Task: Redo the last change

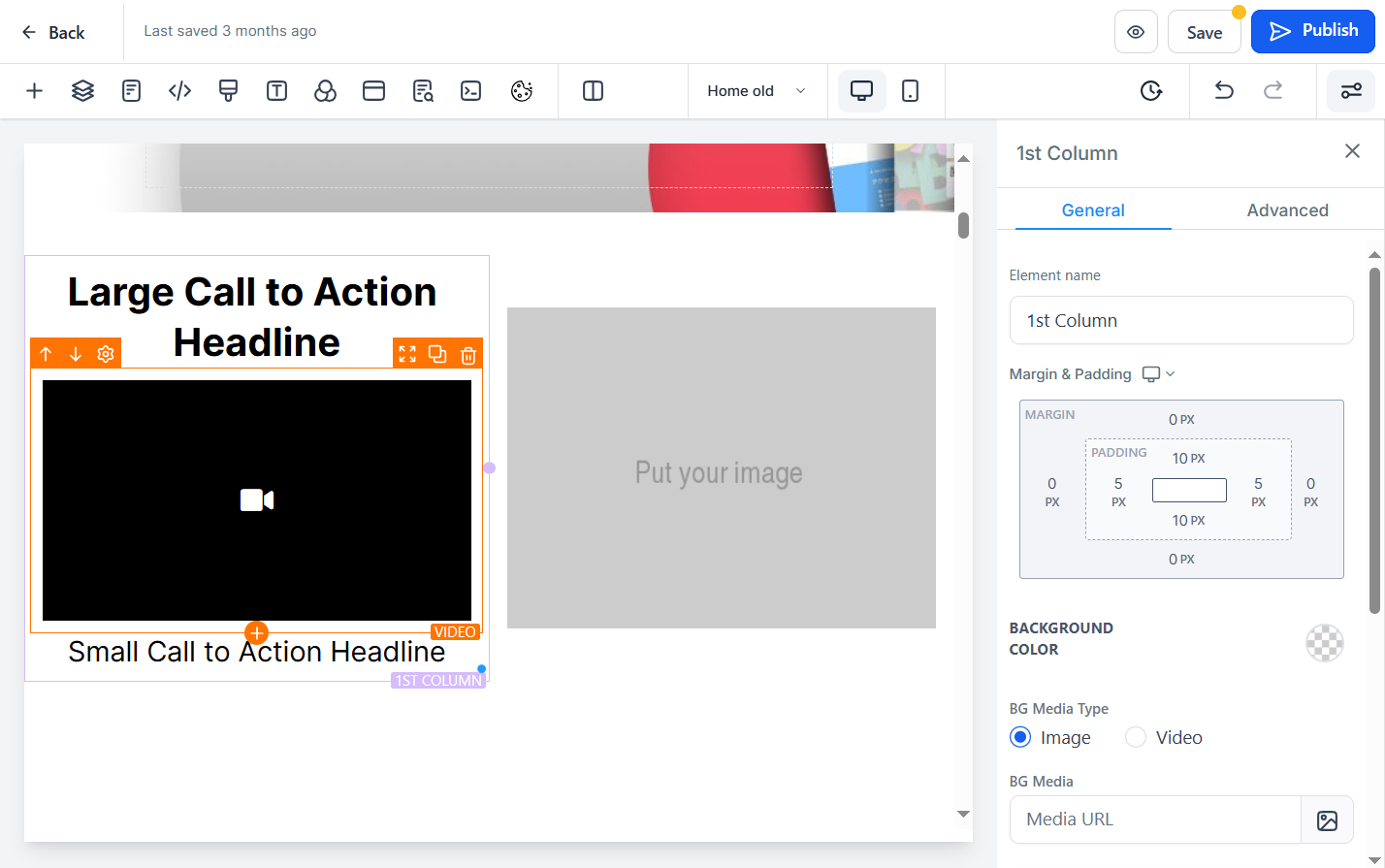Action: click(1272, 91)
